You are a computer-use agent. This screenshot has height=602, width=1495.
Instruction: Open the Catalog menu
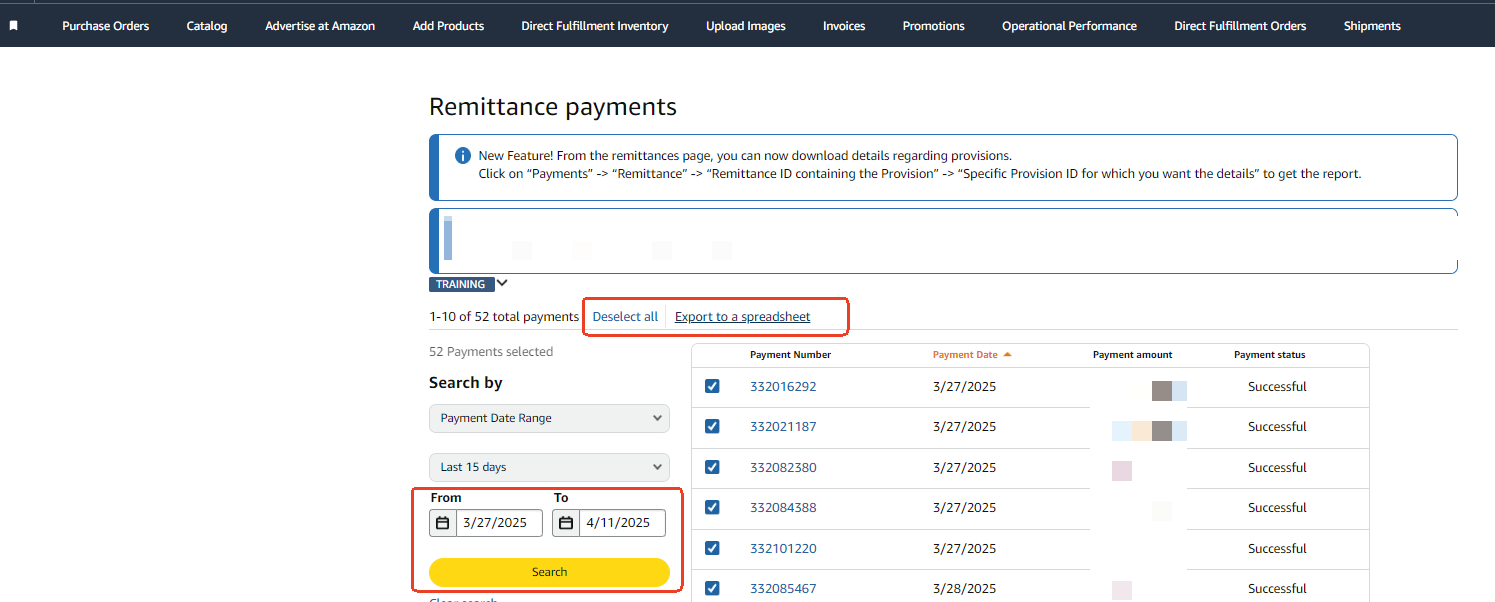point(207,26)
